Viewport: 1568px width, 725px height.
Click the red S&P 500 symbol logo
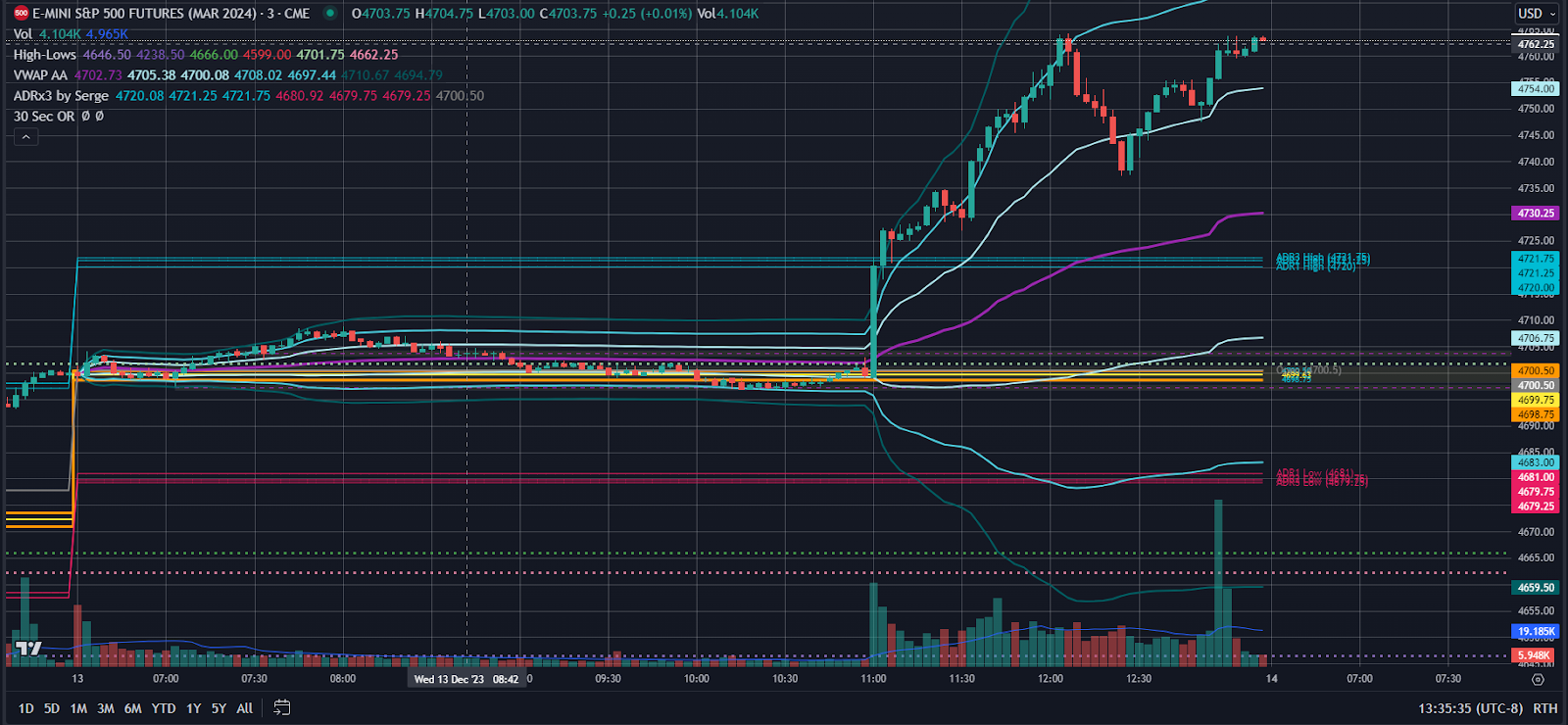(21, 14)
